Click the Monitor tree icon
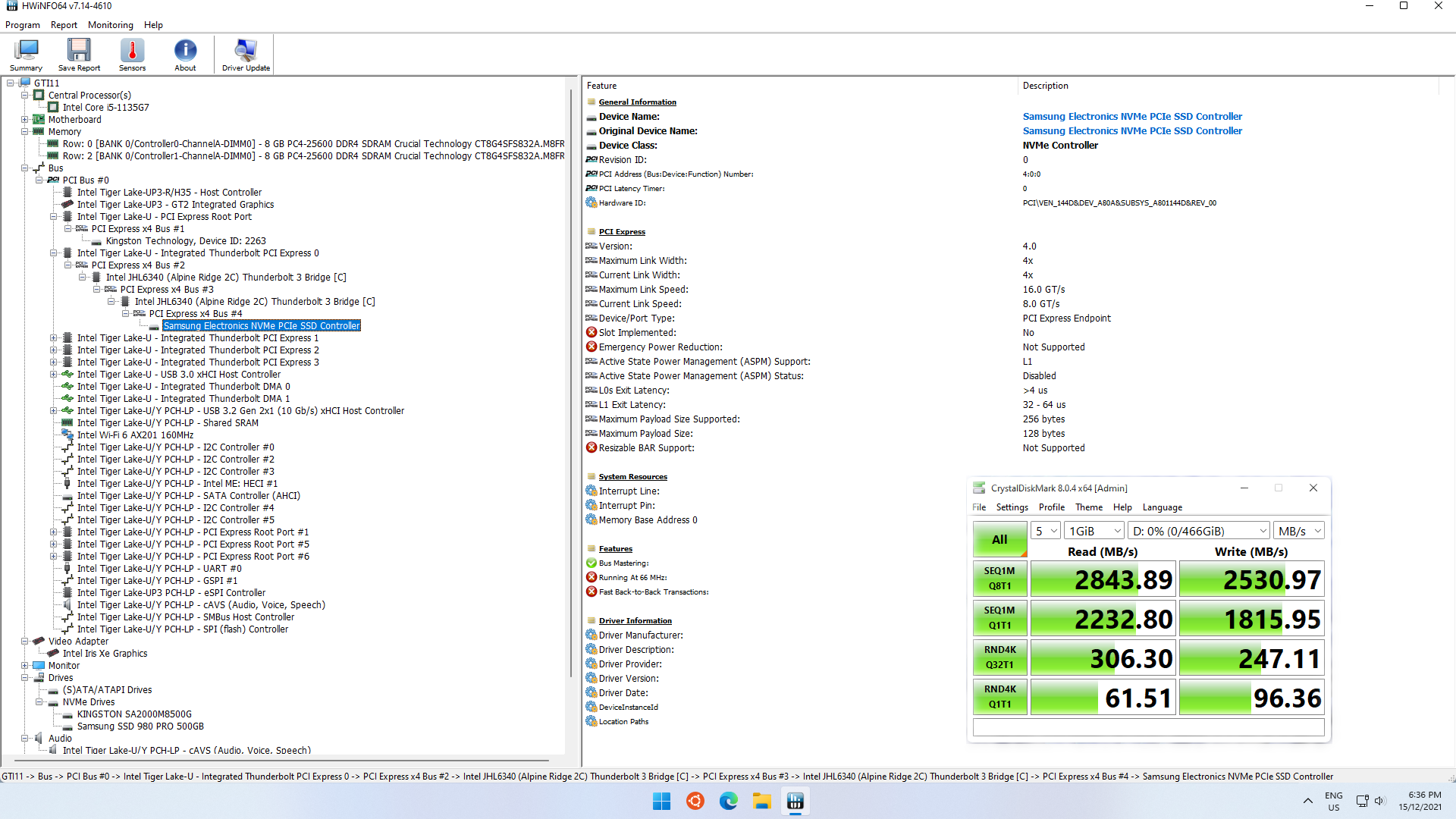The height and width of the screenshot is (819, 1456). pos(39,665)
